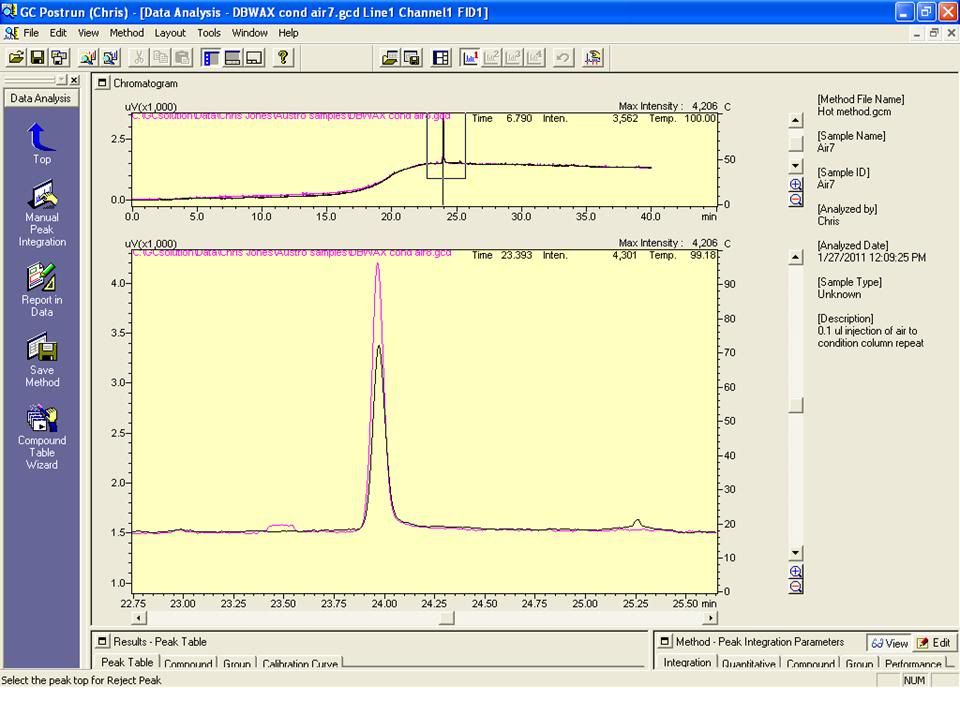The image size is (960, 720).
Task: Collapse the Results - Peak Table panel
Action: [103, 642]
